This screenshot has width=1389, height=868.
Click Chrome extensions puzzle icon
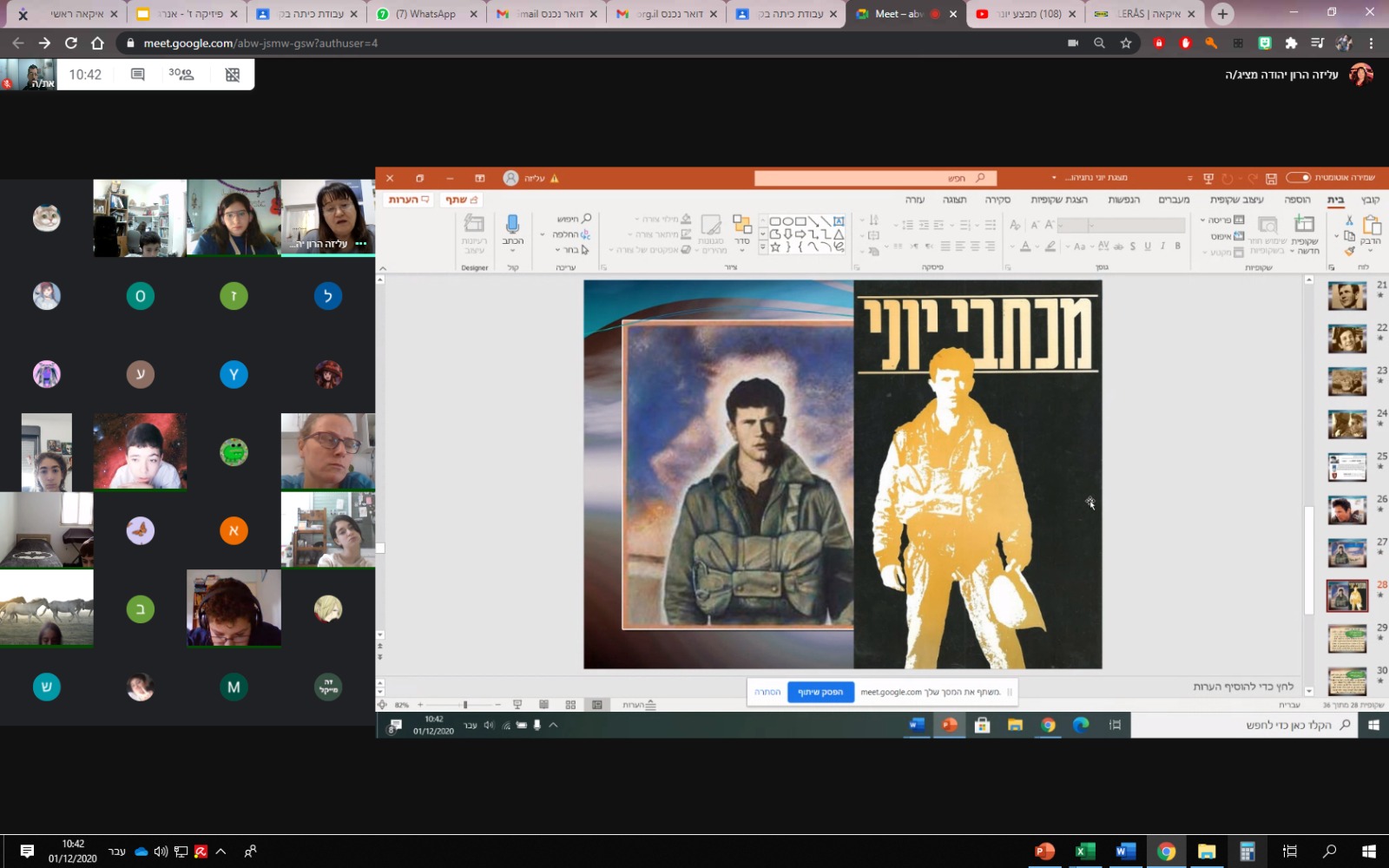1291,43
